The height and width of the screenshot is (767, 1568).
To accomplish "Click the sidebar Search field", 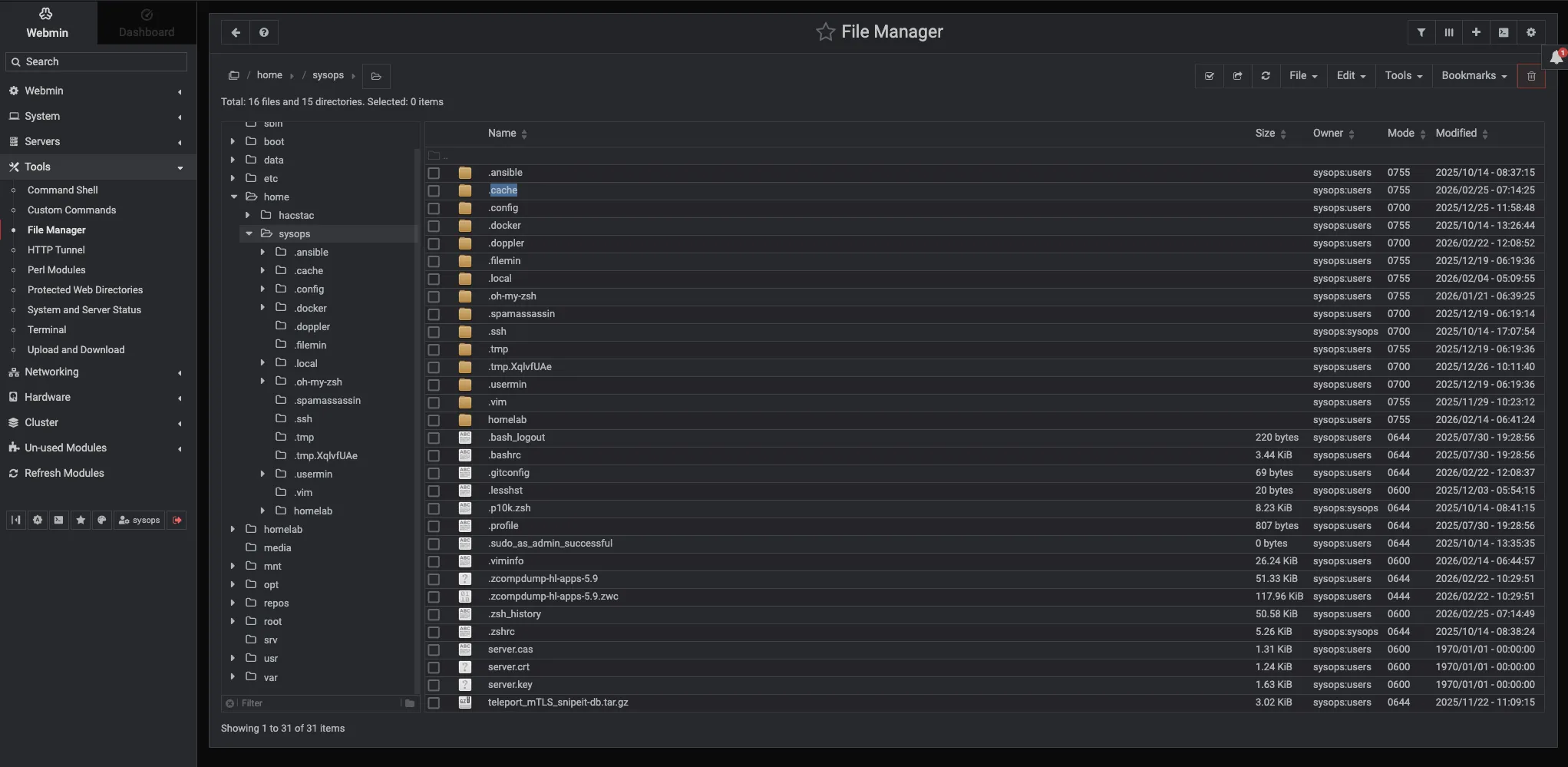I will coord(97,61).
